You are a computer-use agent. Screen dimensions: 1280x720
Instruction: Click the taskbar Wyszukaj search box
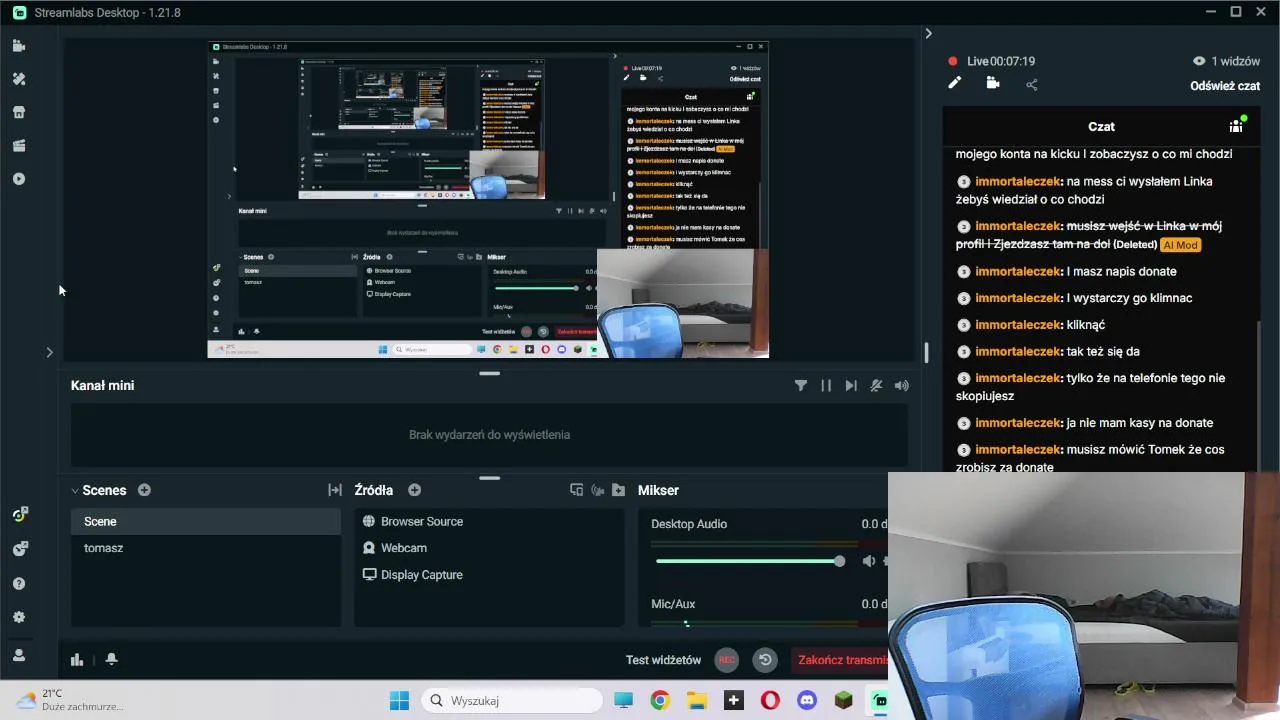click(511, 700)
